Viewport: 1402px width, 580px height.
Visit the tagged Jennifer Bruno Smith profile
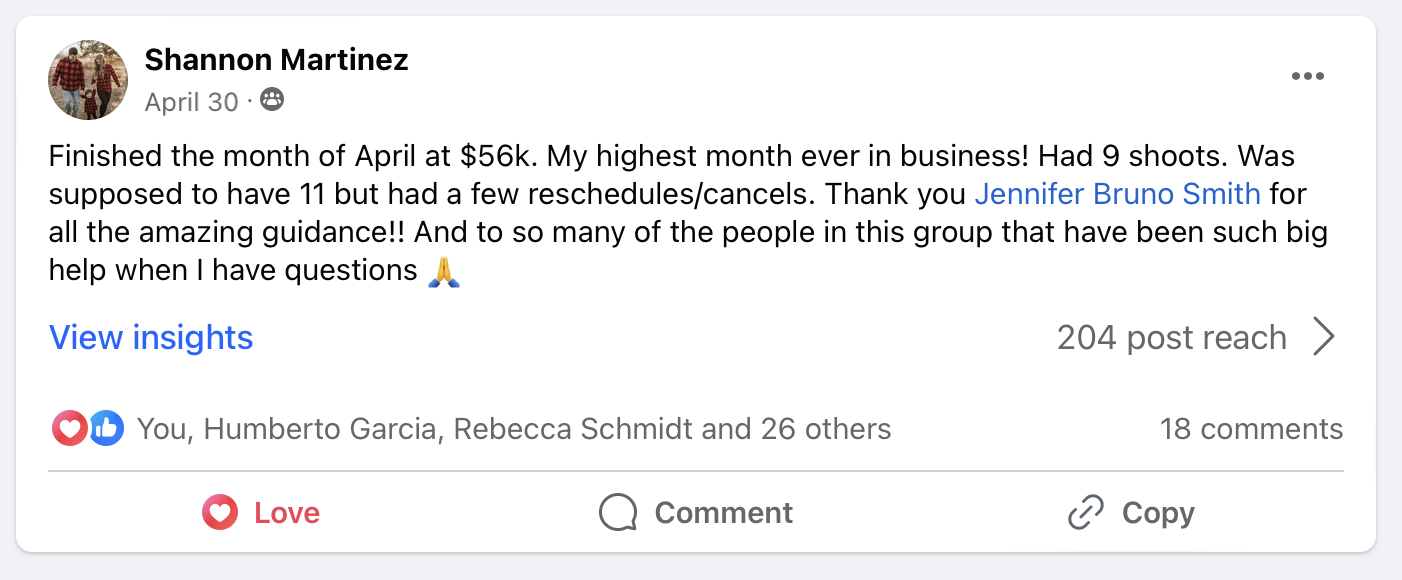pos(1117,192)
